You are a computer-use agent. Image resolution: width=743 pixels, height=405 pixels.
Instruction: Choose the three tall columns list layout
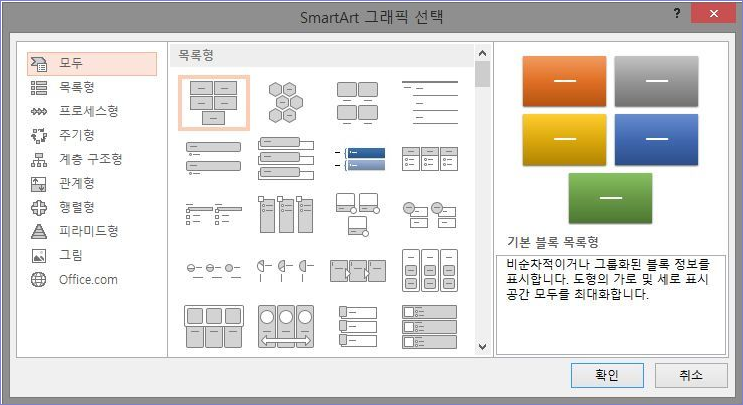pos(286,214)
